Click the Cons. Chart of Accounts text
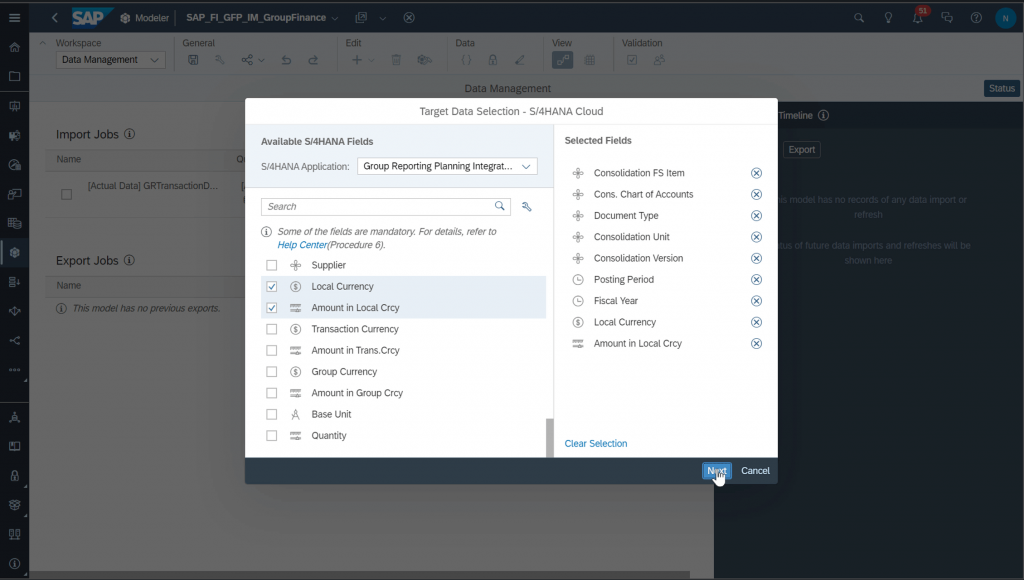Screen dimensions: 1024x580 (643, 195)
